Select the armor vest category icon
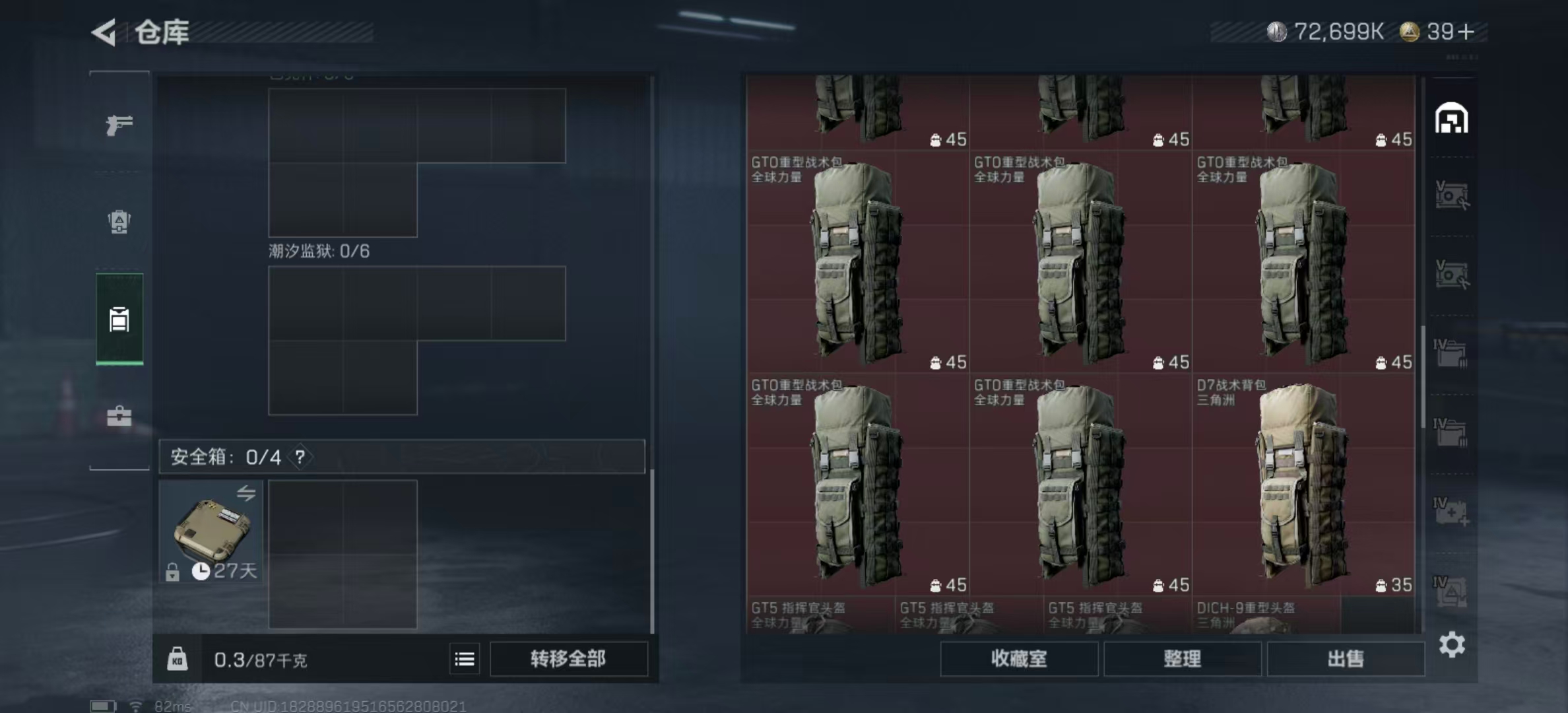This screenshot has height=713, width=1568. 119,222
